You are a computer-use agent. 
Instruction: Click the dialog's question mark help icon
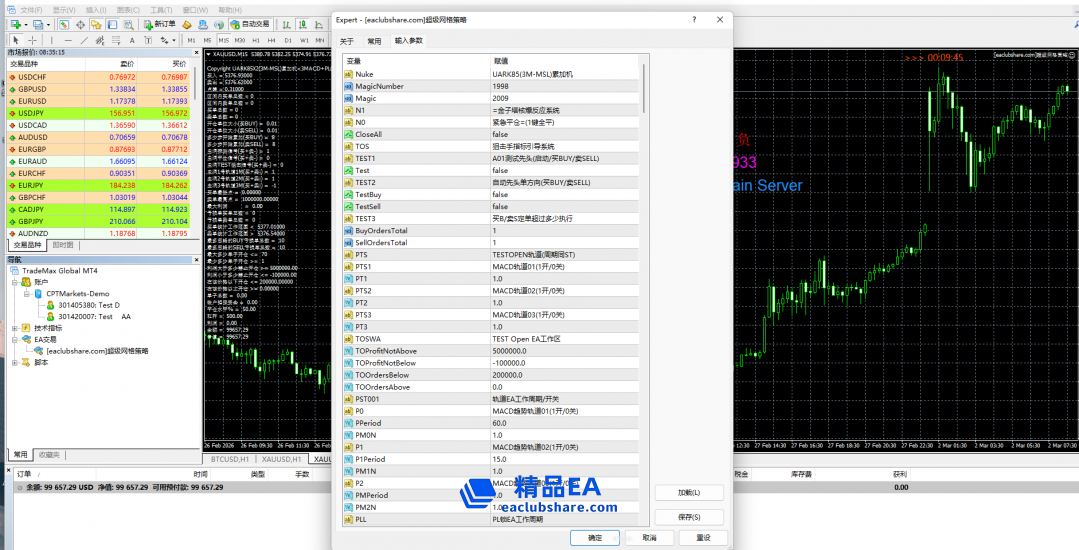coord(694,19)
